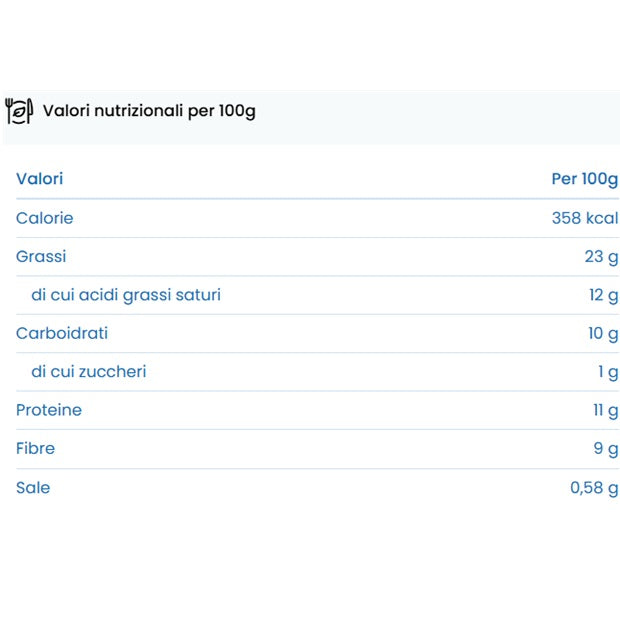The image size is (620, 620).
Task: Click the '358 kcal' value
Action: click(584, 218)
